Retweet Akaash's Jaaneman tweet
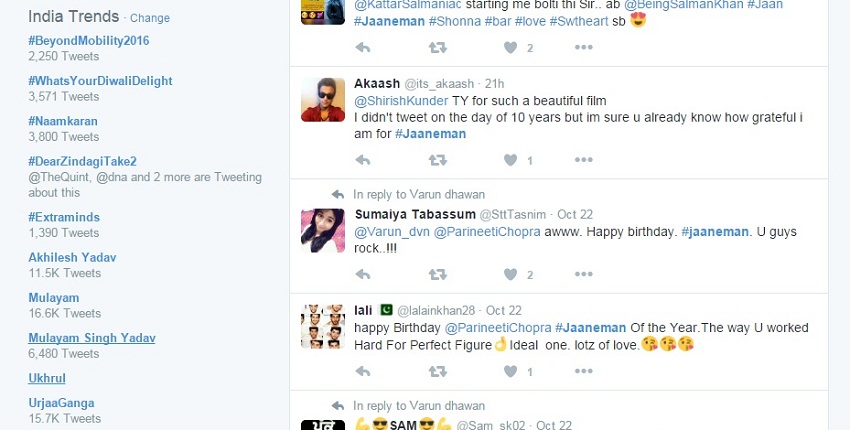 (x=437, y=160)
